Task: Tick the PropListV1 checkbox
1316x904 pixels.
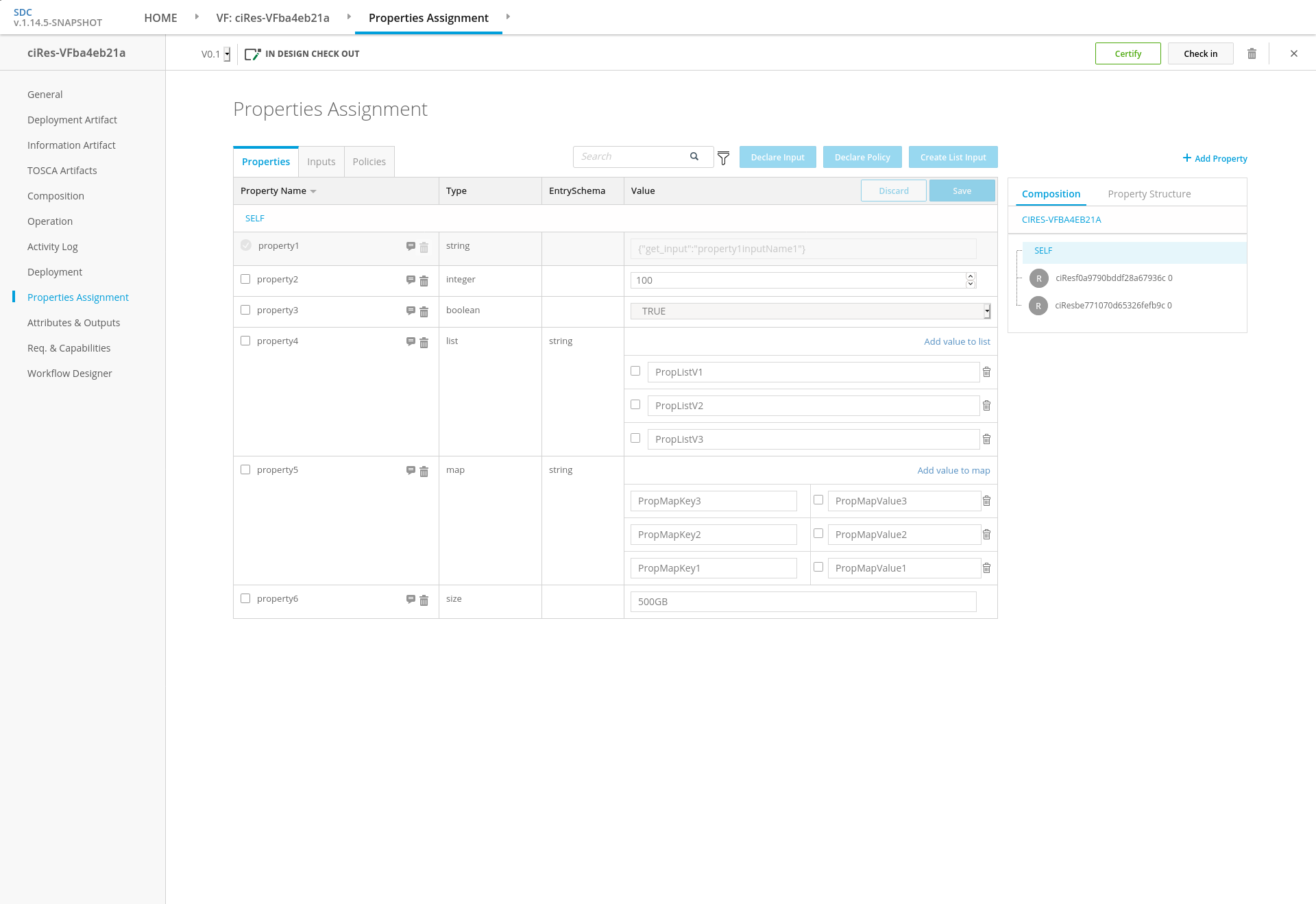Action: (635, 371)
